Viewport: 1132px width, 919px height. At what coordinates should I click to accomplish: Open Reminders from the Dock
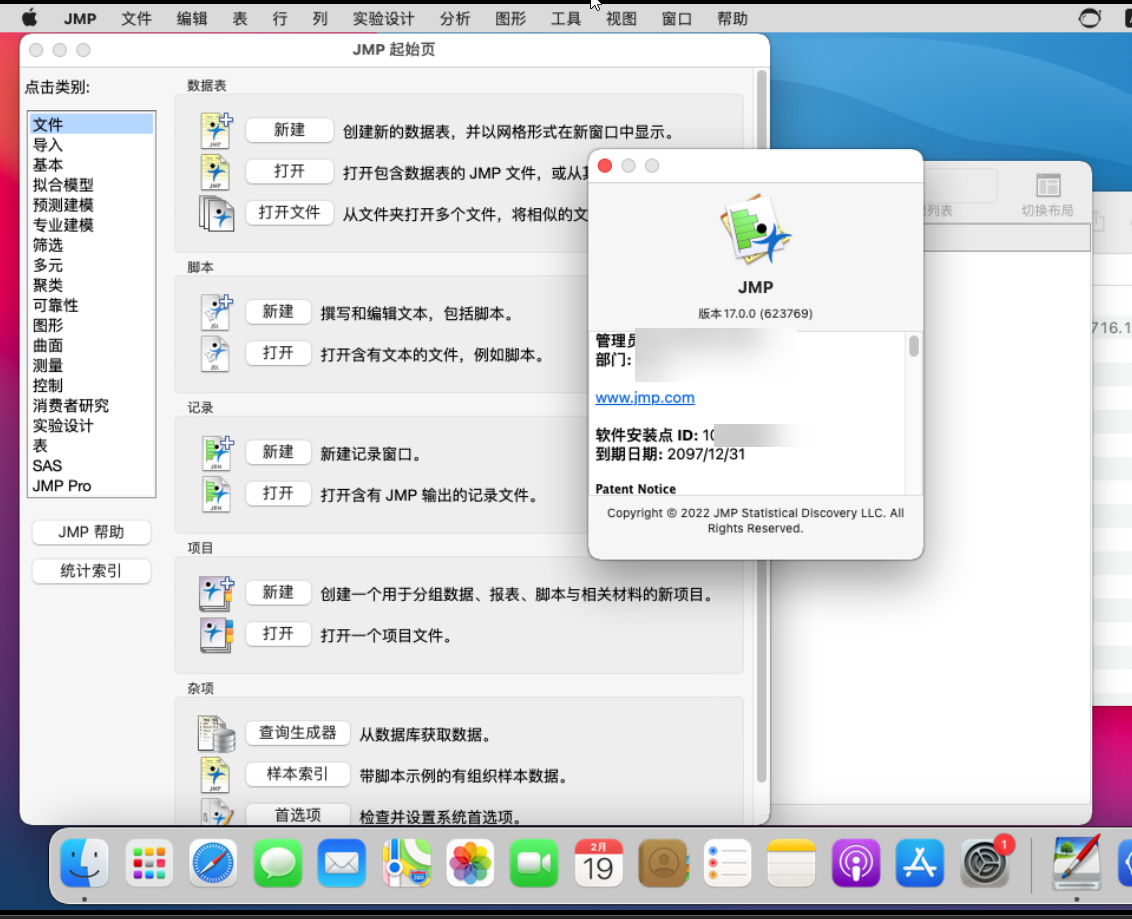(x=727, y=863)
